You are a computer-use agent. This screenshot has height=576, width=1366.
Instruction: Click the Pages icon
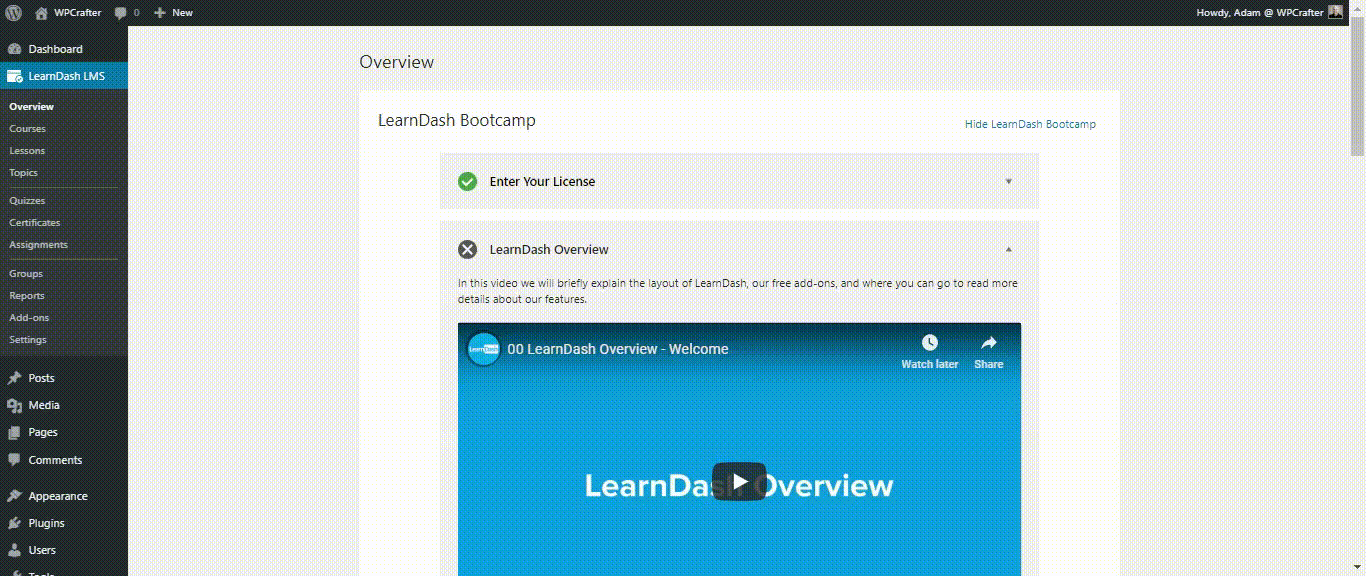[x=14, y=432]
